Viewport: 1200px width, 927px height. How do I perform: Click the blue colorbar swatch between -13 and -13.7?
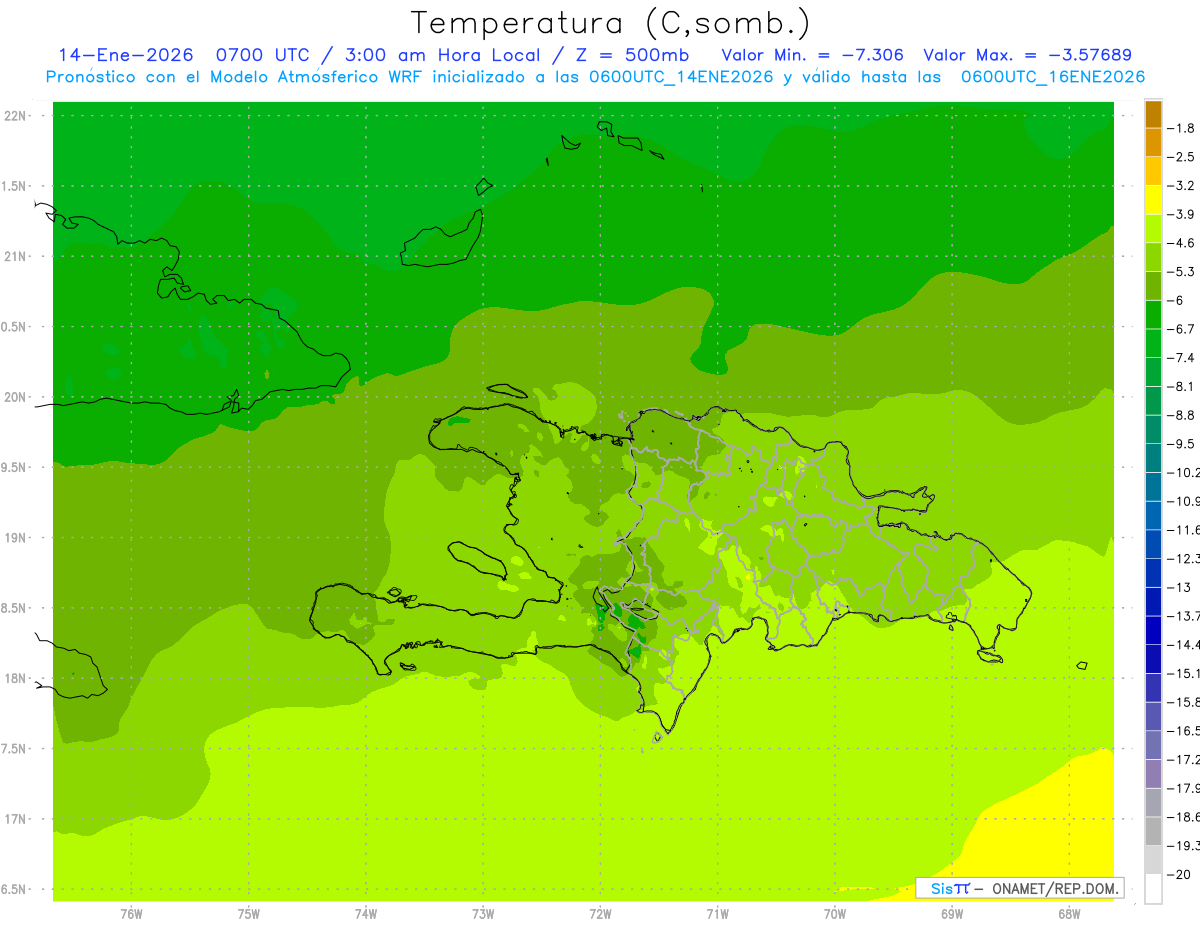pos(1153,601)
